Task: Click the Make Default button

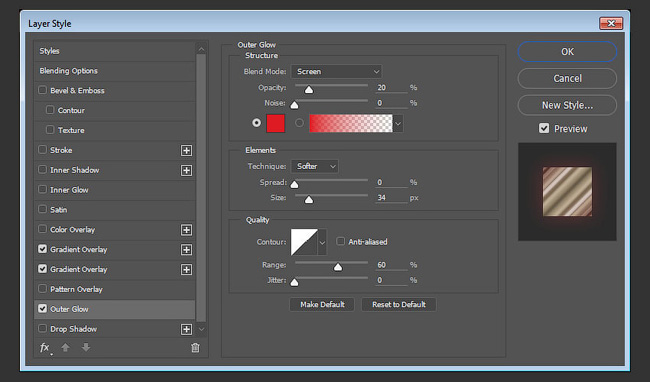Action: pyautogui.click(x=322, y=305)
